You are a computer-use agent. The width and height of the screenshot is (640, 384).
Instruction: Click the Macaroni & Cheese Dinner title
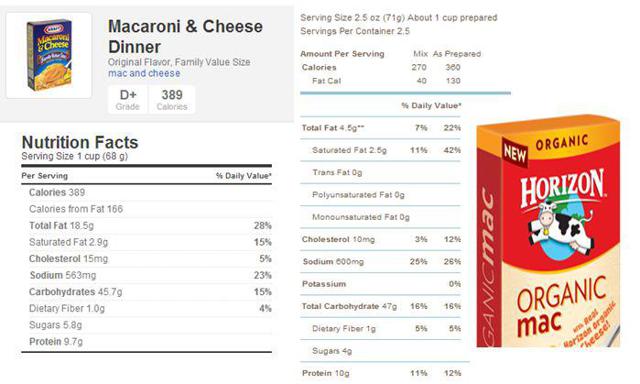tap(185, 36)
